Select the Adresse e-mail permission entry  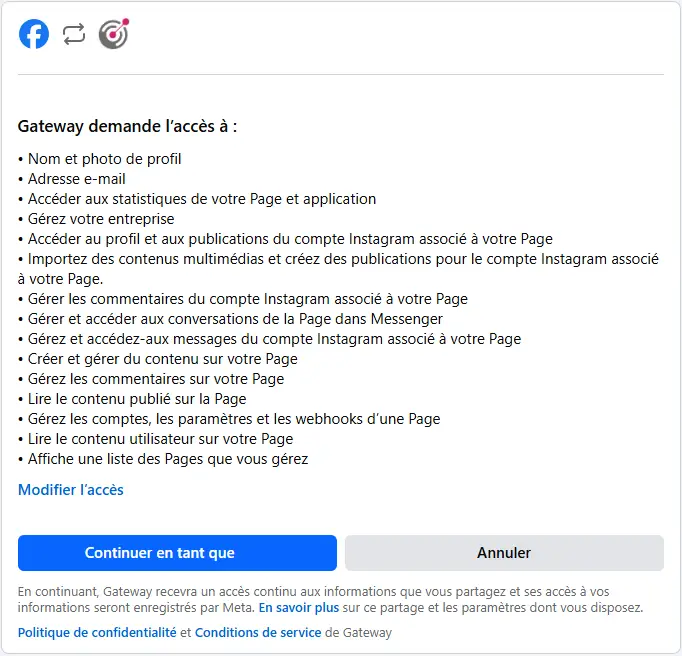[x=76, y=179]
